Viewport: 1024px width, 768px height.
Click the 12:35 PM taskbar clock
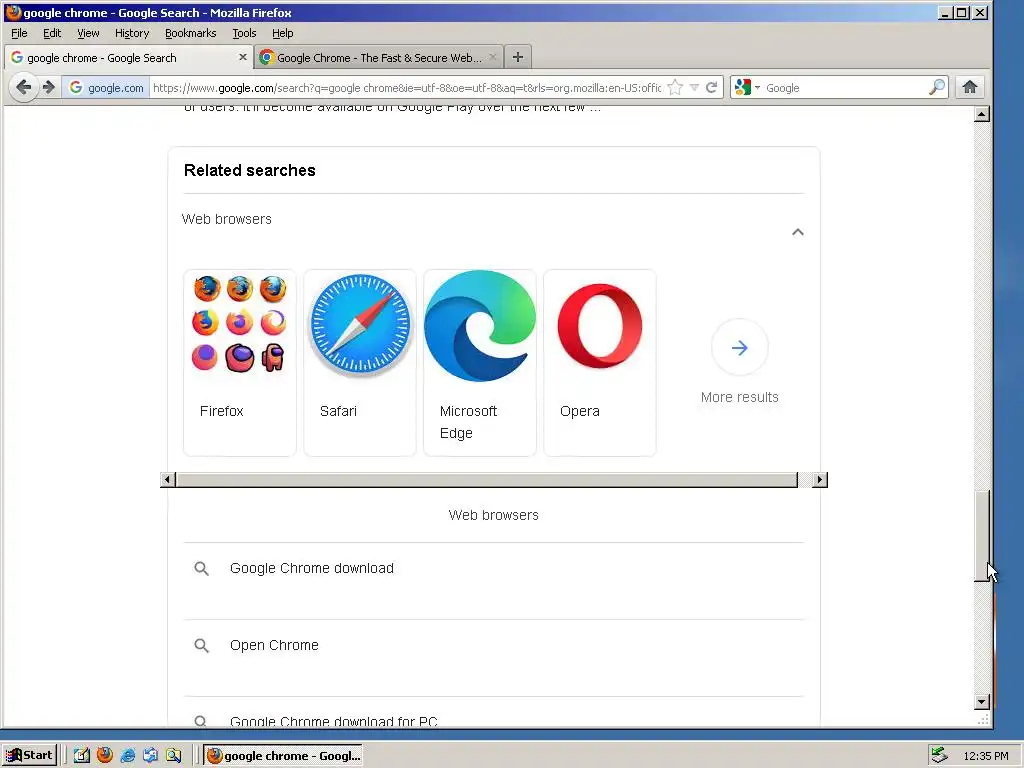[985, 756]
